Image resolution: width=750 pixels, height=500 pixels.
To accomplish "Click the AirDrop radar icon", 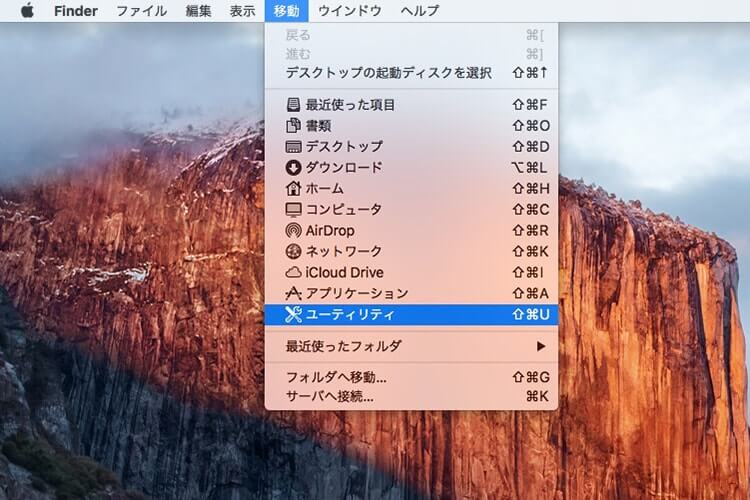I will [x=293, y=230].
